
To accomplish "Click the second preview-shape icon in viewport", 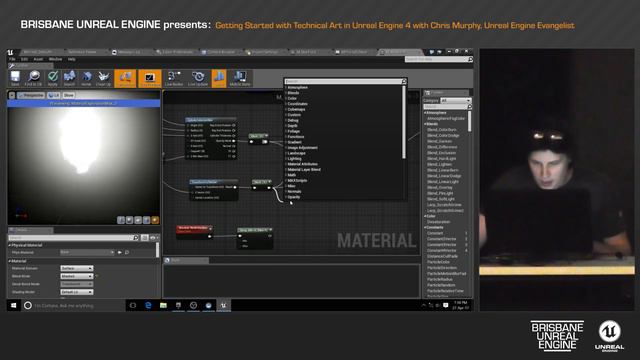I will (x=129, y=220).
